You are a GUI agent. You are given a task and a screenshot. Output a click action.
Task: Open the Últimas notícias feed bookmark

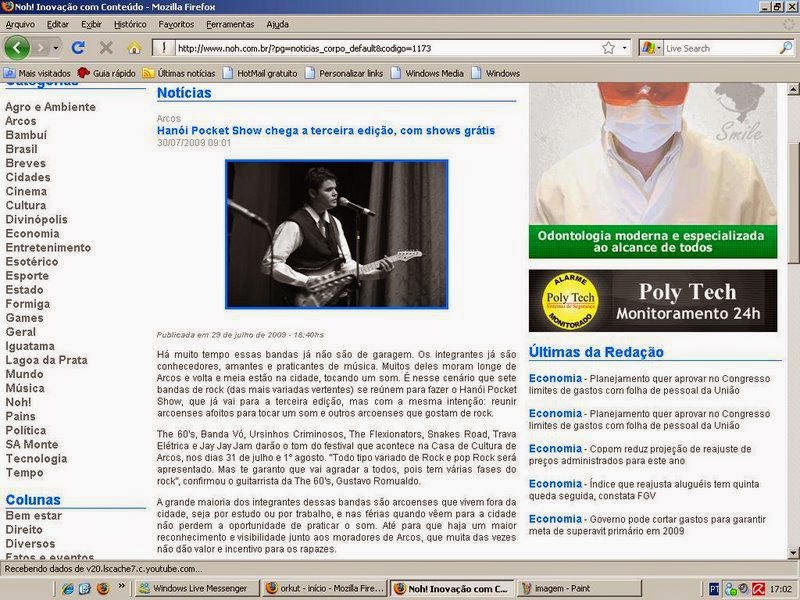pos(179,73)
